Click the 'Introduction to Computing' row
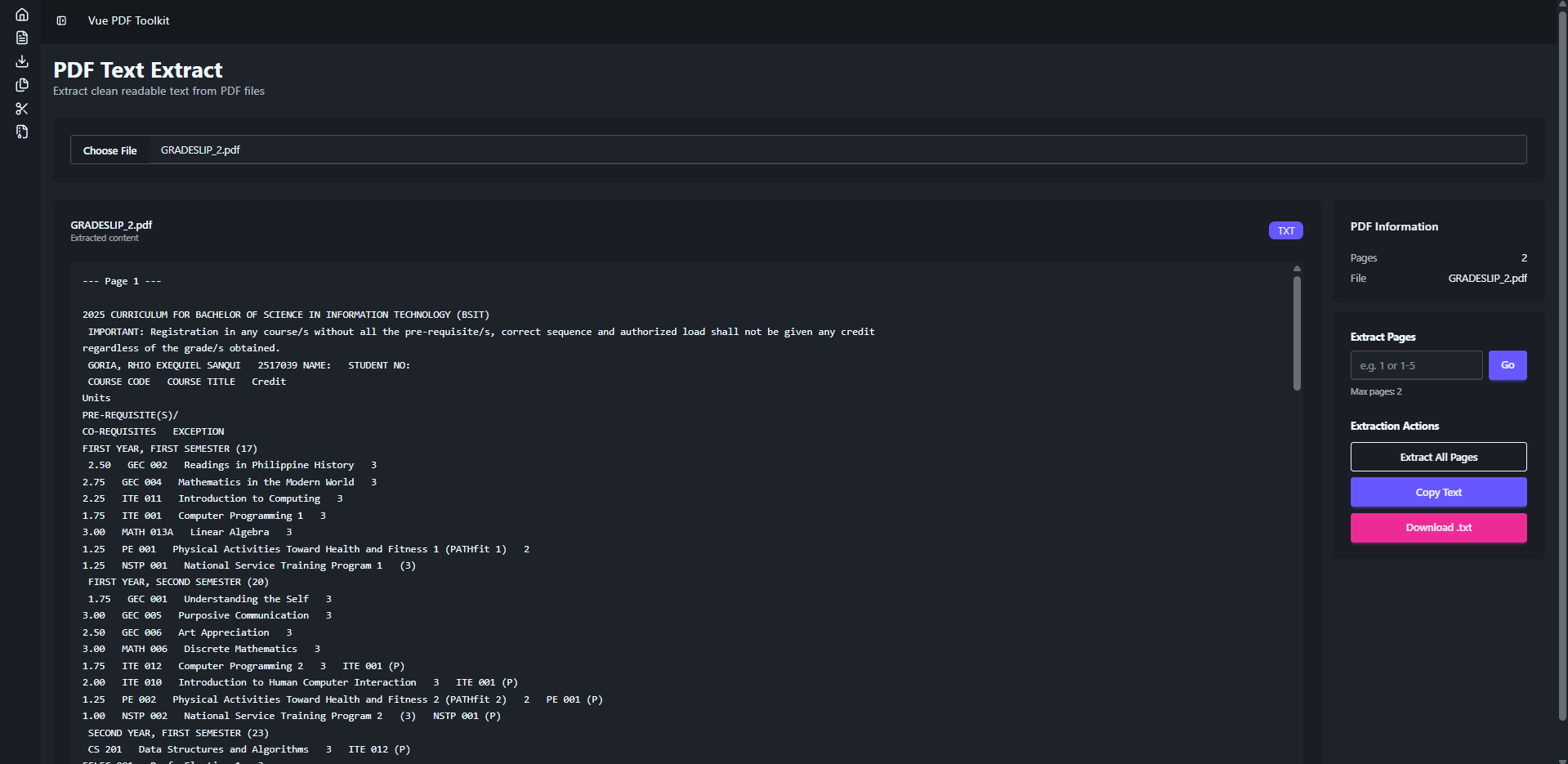Screen dimensions: 1568x764 click(212, 498)
